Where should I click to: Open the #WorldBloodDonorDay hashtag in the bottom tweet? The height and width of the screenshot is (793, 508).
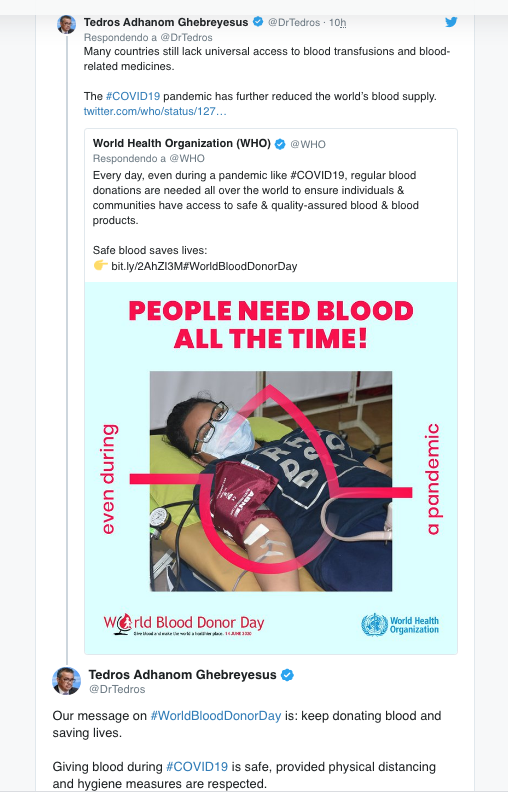click(216, 716)
